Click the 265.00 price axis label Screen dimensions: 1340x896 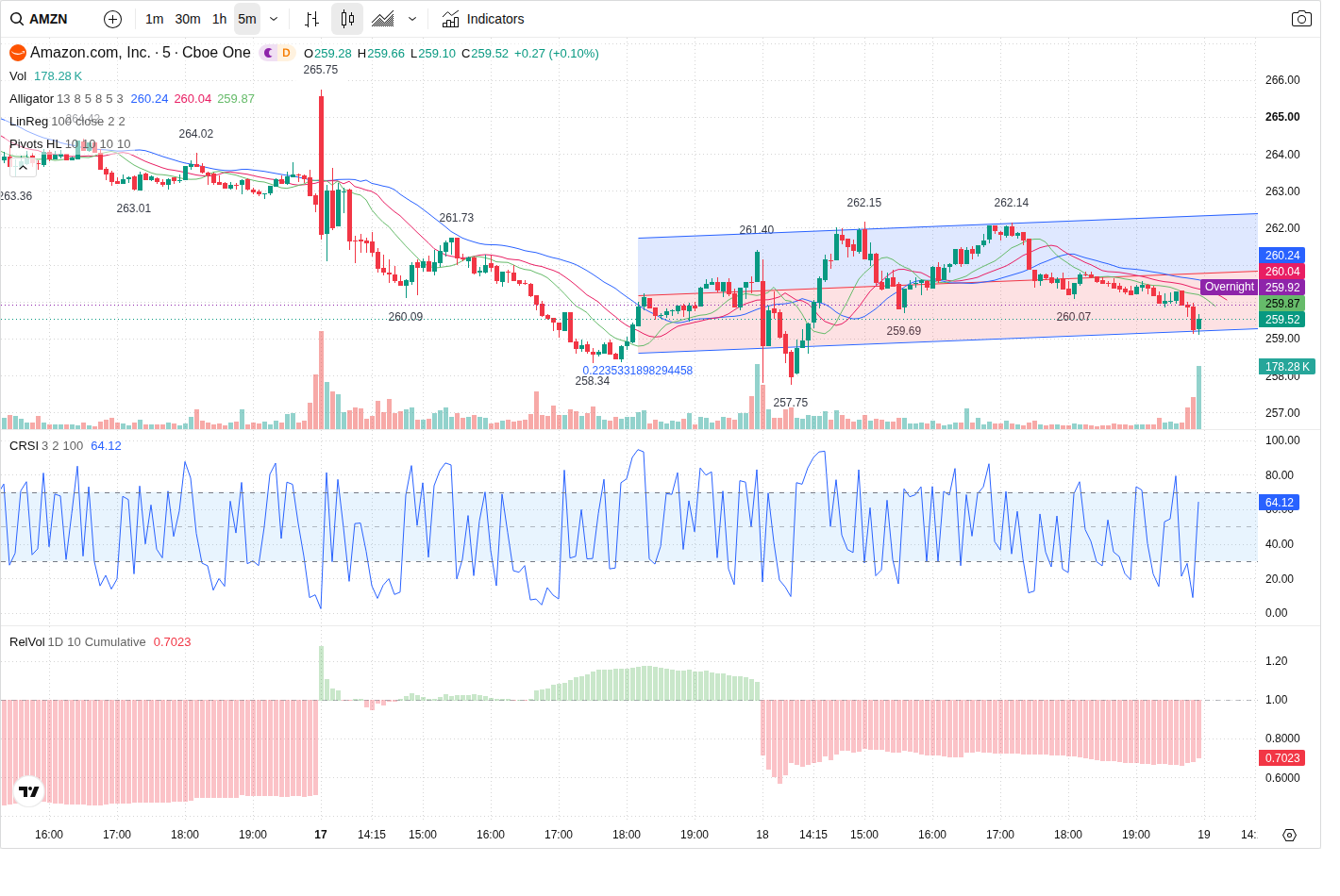(1282, 117)
